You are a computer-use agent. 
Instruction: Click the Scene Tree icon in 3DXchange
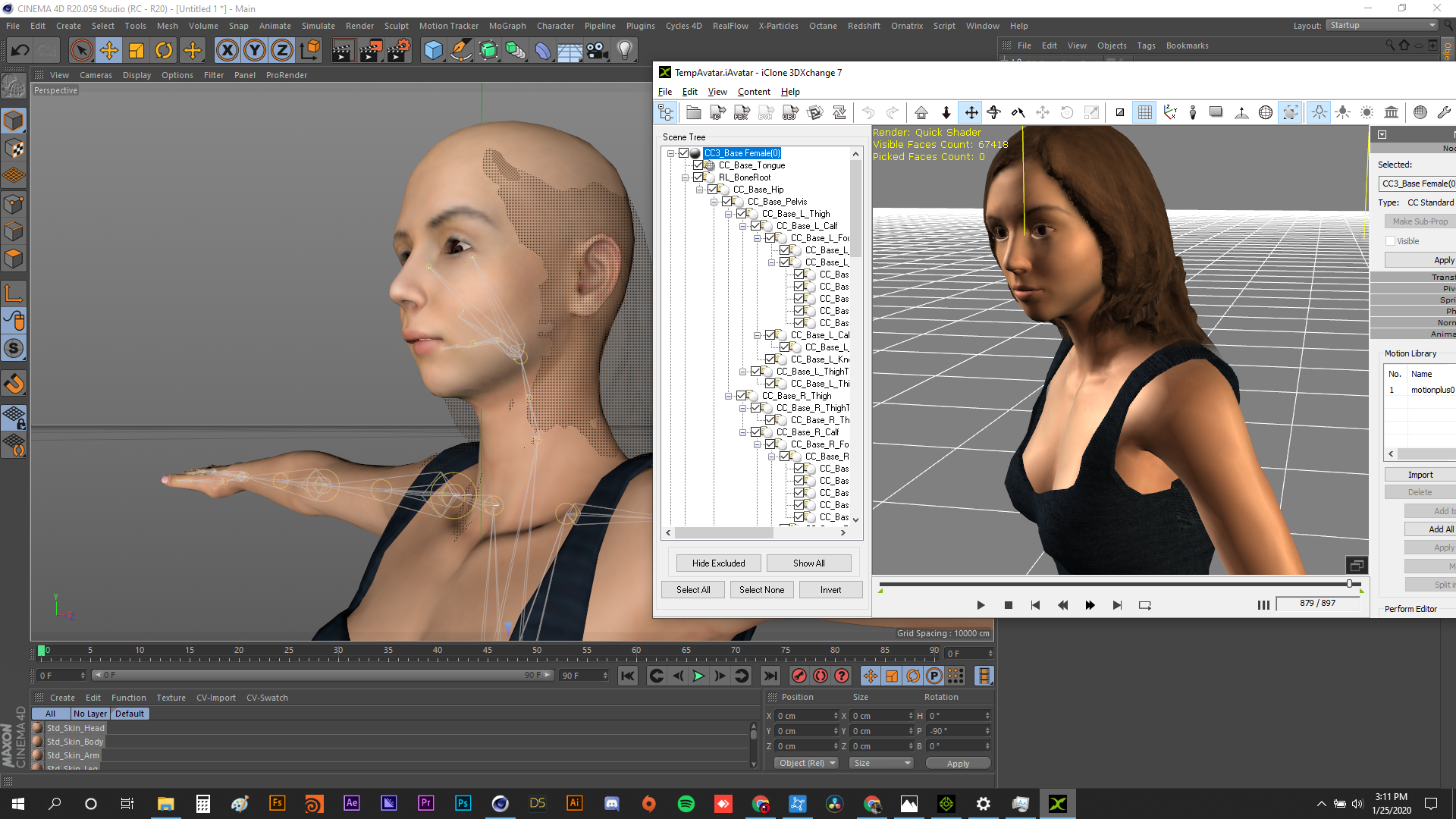(666, 113)
